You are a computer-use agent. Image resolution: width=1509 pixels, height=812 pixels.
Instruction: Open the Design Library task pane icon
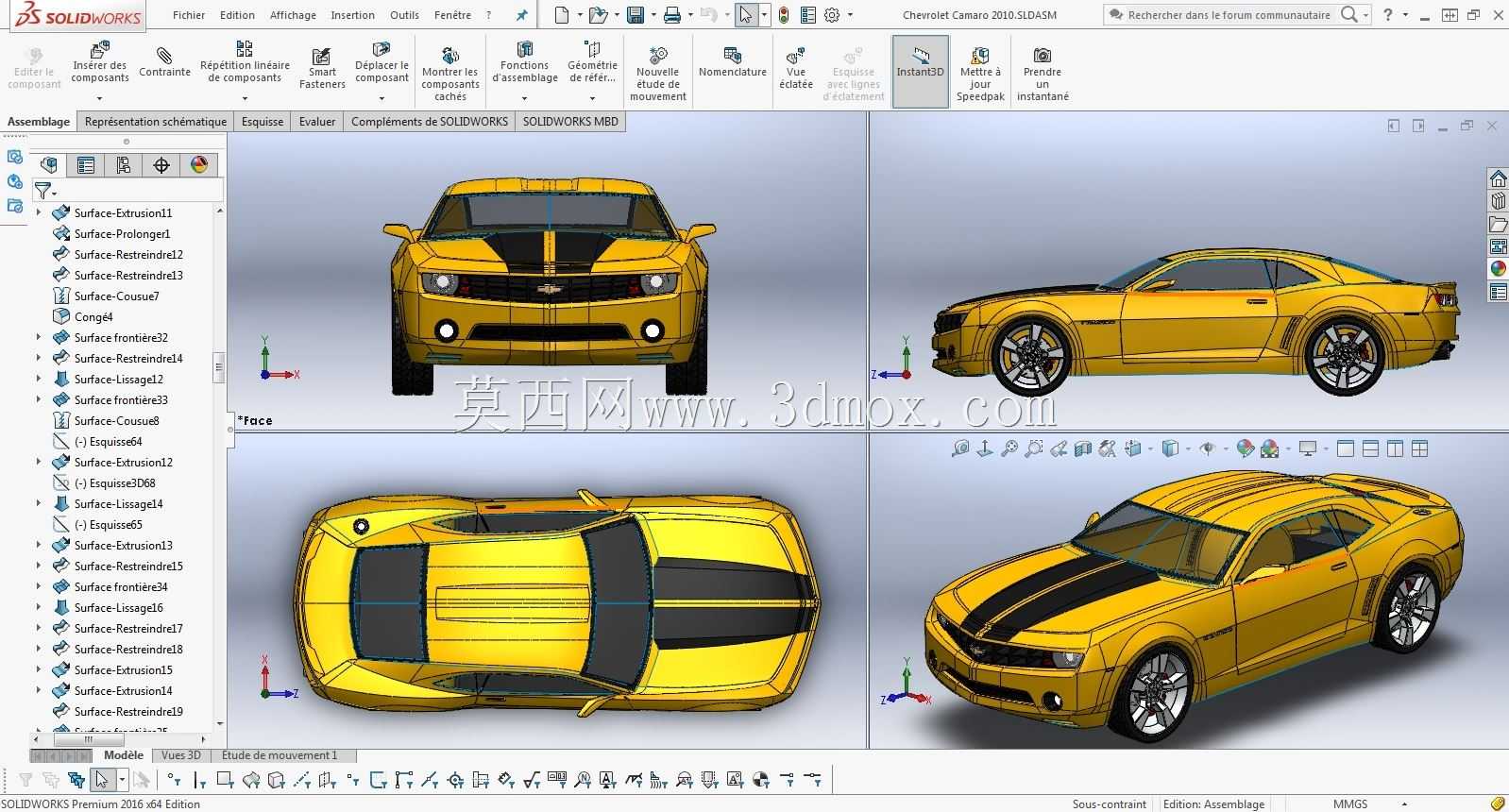click(x=1498, y=201)
